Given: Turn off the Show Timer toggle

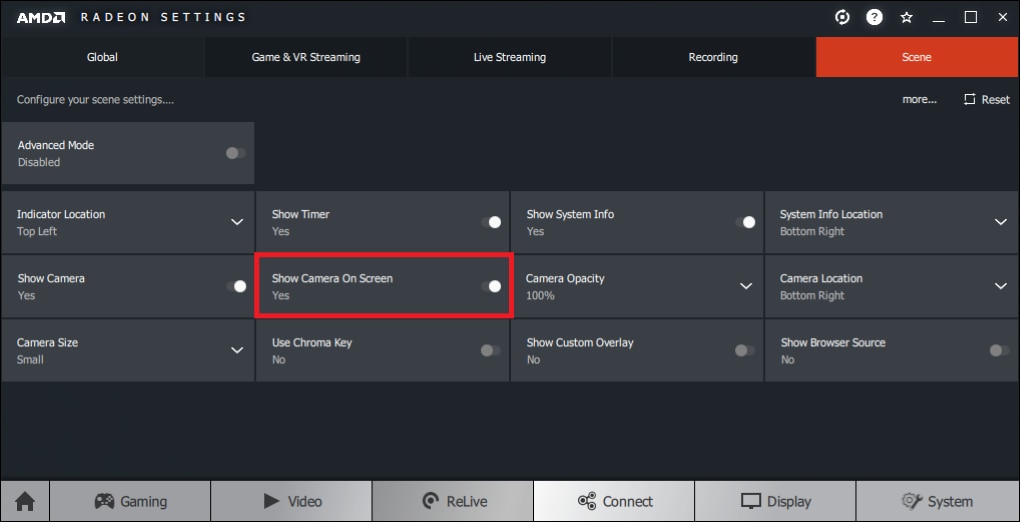Looking at the screenshot, I should pos(491,222).
